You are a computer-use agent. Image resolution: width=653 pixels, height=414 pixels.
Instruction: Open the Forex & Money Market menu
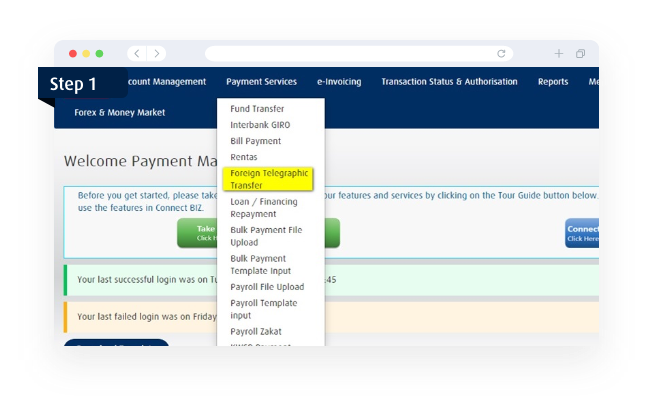click(120, 112)
